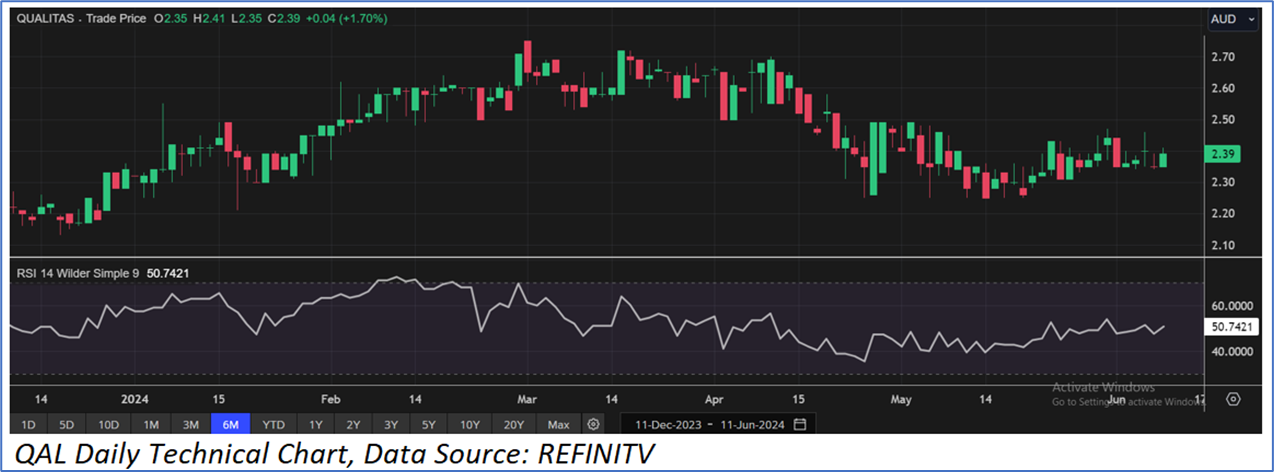Switch to the 10D time range

(109, 424)
